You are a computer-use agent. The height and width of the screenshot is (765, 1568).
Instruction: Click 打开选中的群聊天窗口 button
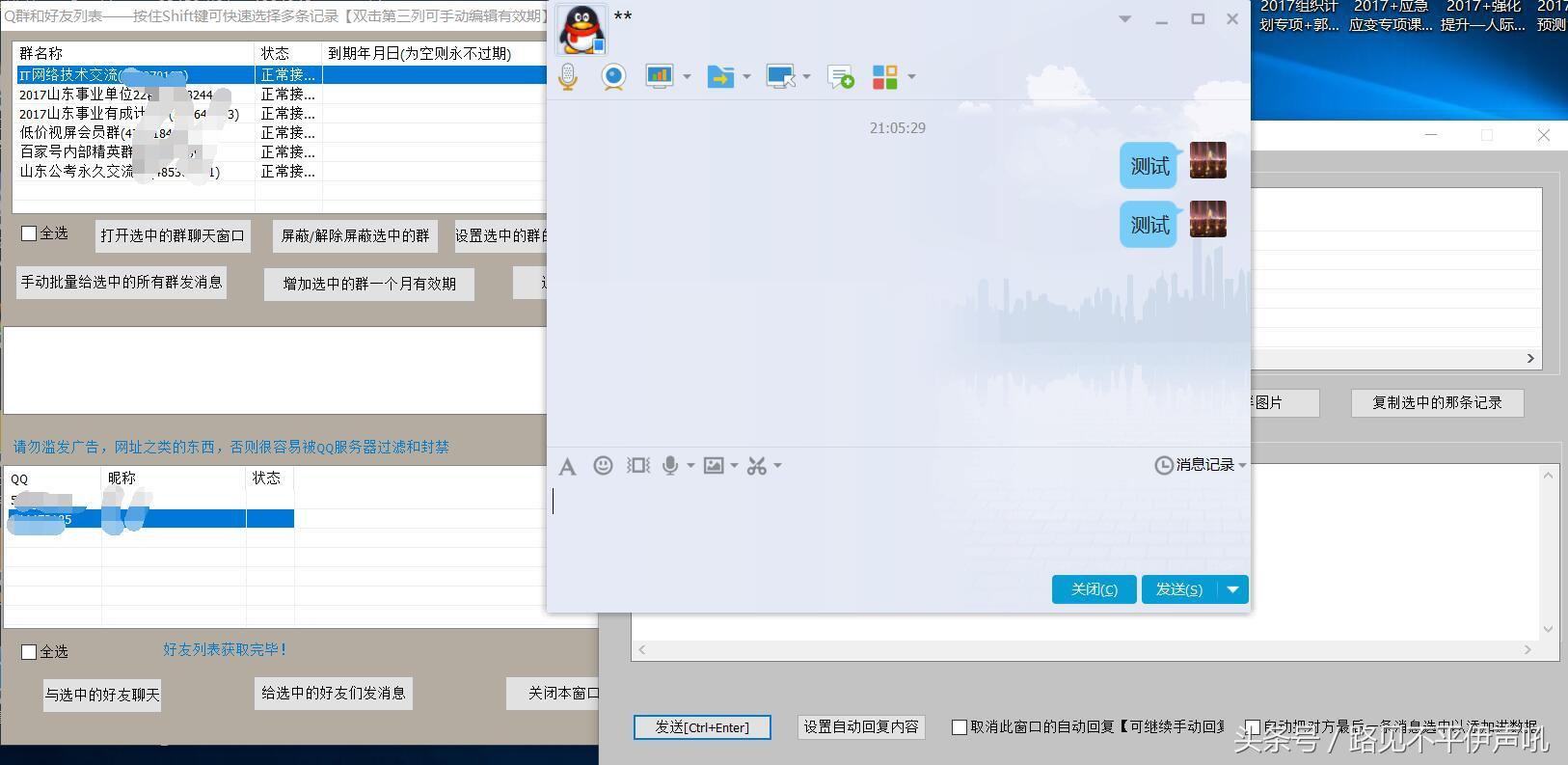click(173, 235)
